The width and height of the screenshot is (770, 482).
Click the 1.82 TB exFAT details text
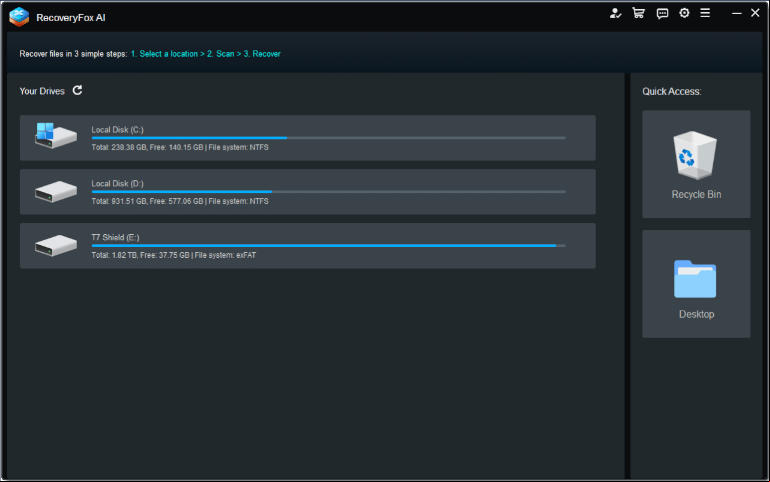coord(173,255)
